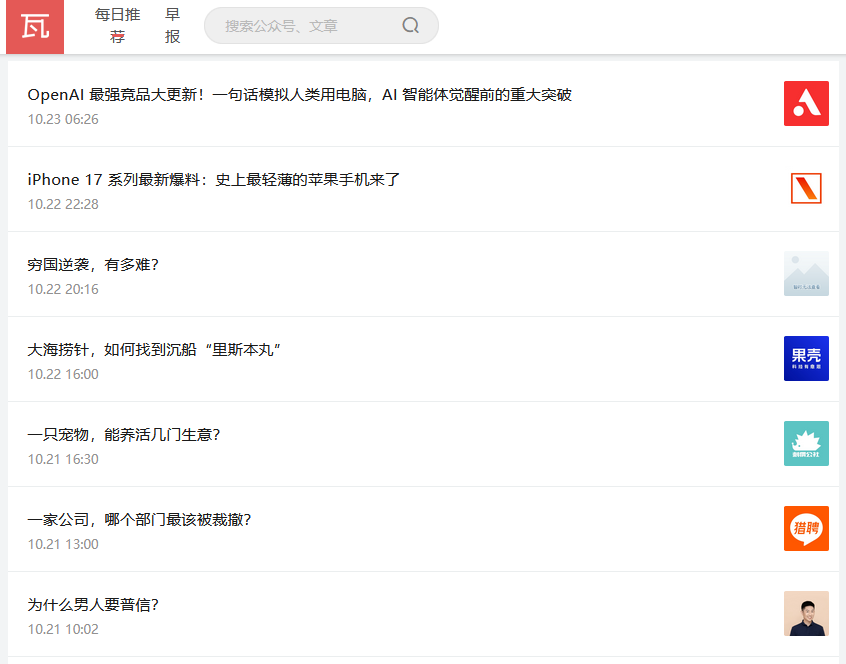
Task: Open article 一只宠物，能养活几门生意？
Action: pos(124,435)
